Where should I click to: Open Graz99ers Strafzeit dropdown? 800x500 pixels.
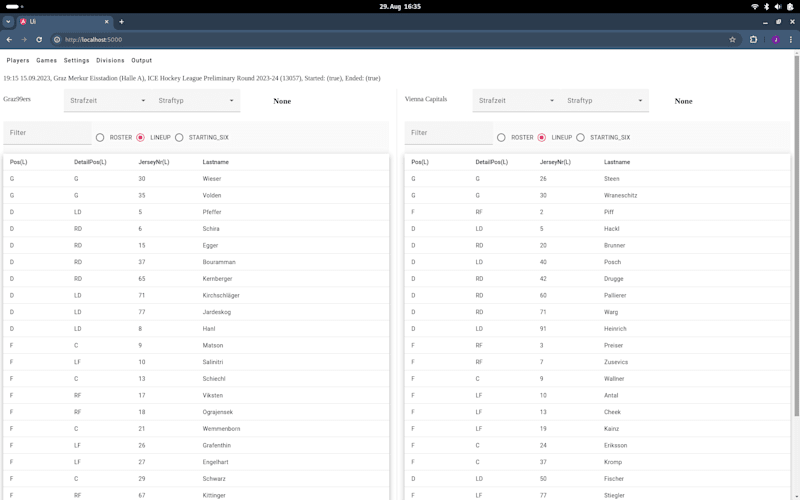pos(108,101)
